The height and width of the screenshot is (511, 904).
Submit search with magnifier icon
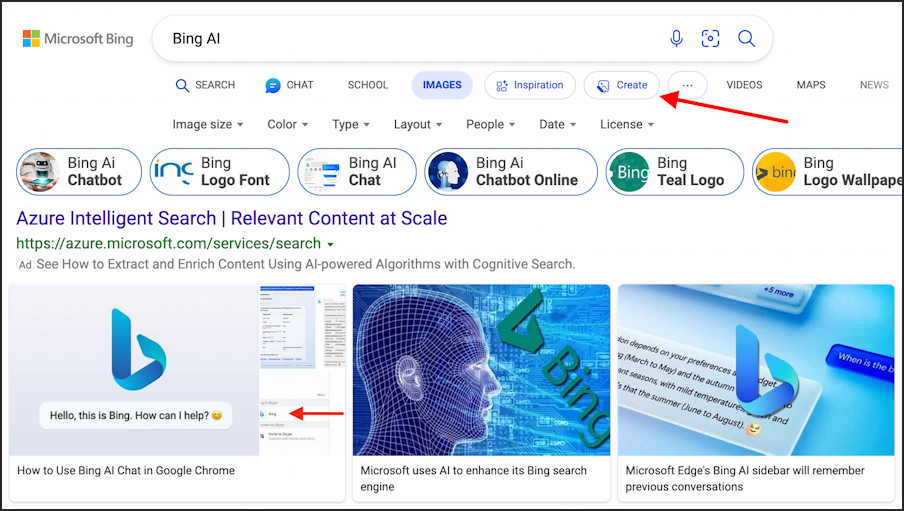(x=747, y=39)
